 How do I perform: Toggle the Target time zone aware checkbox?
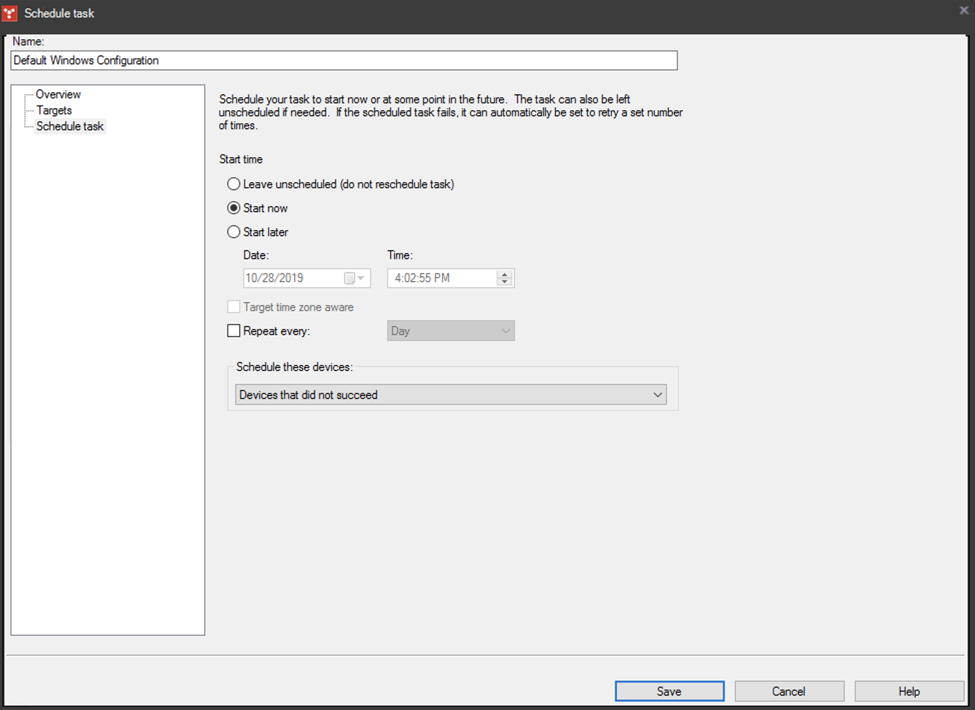(234, 307)
